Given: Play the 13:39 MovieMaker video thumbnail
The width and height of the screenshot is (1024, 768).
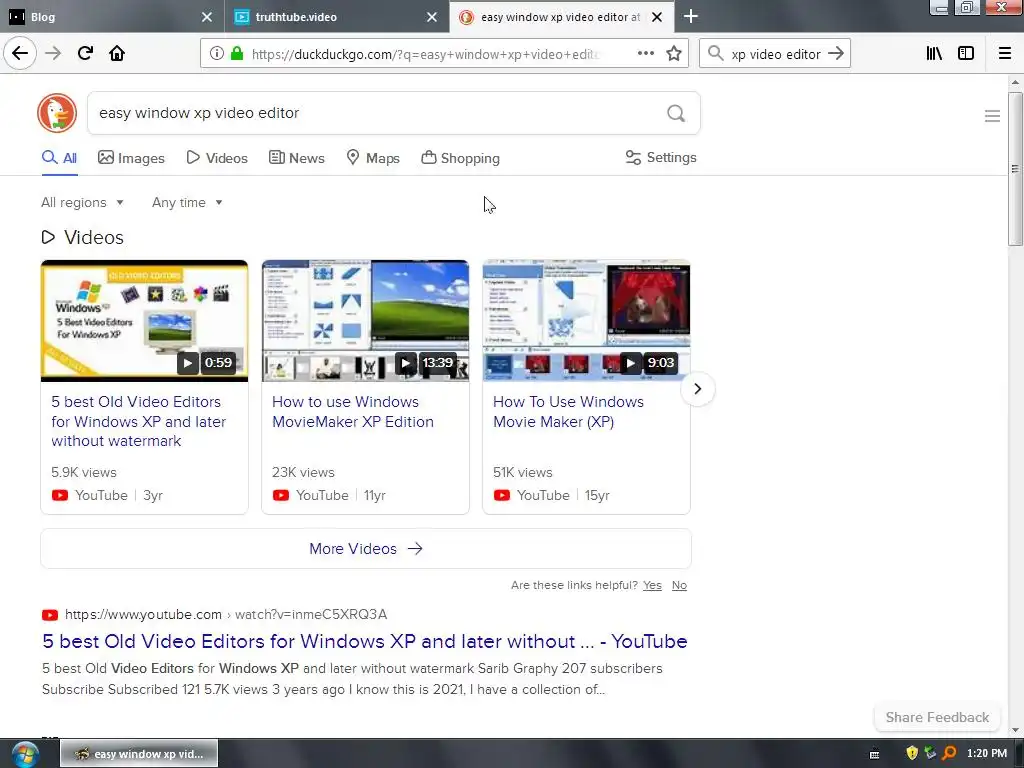Looking at the screenshot, I should (365, 321).
